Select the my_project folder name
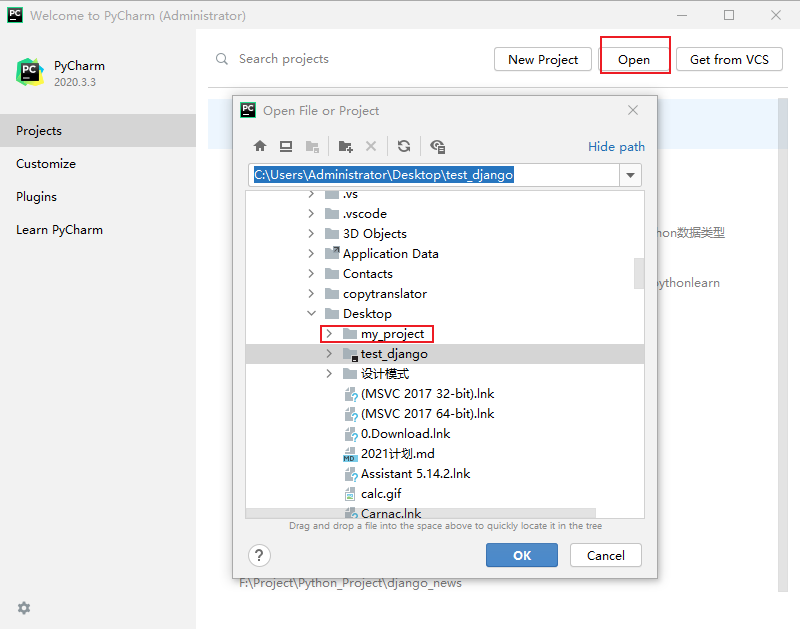 coord(392,334)
